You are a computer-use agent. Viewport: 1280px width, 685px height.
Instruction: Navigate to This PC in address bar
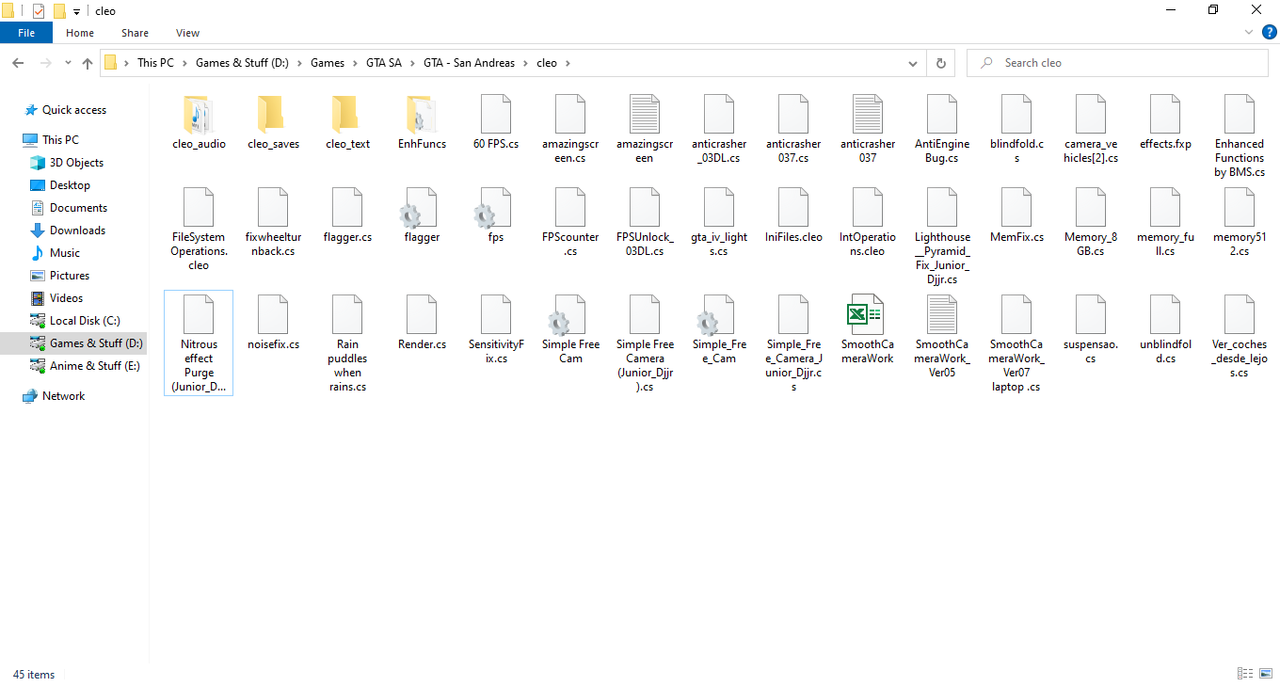tap(155, 63)
